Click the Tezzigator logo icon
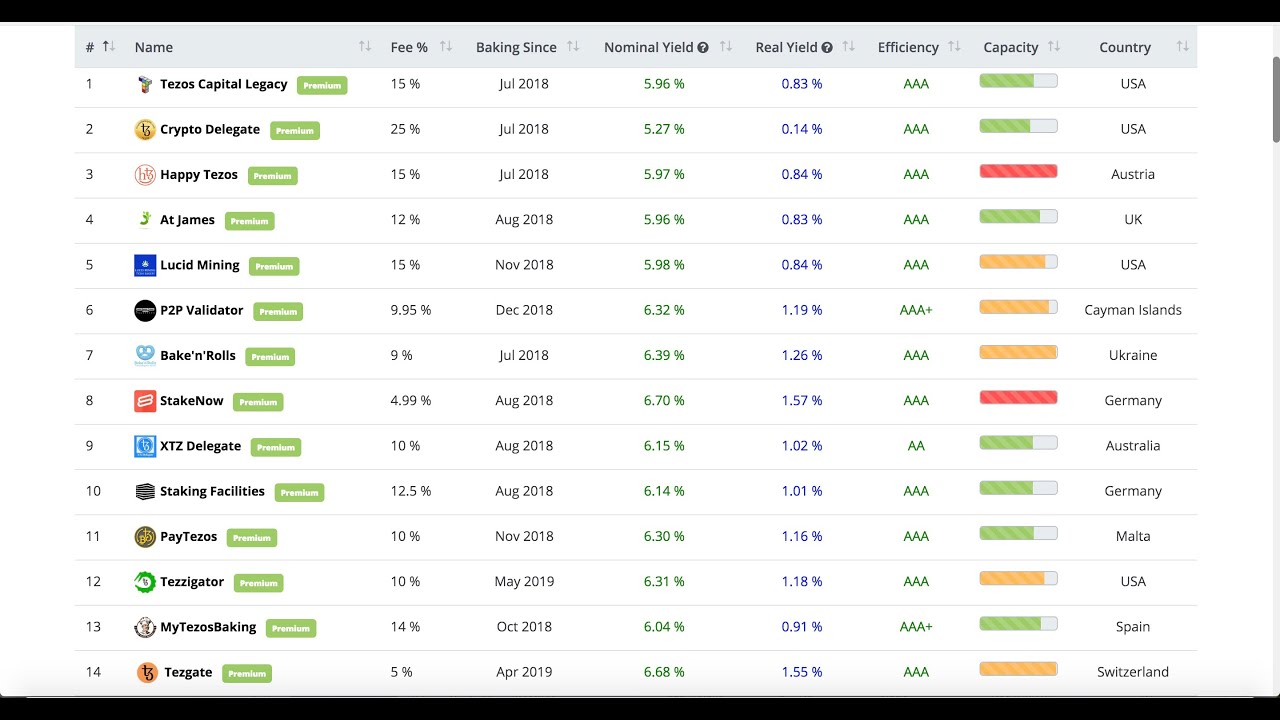Screen dimensions: 1280x720 [x=145, y=582]
